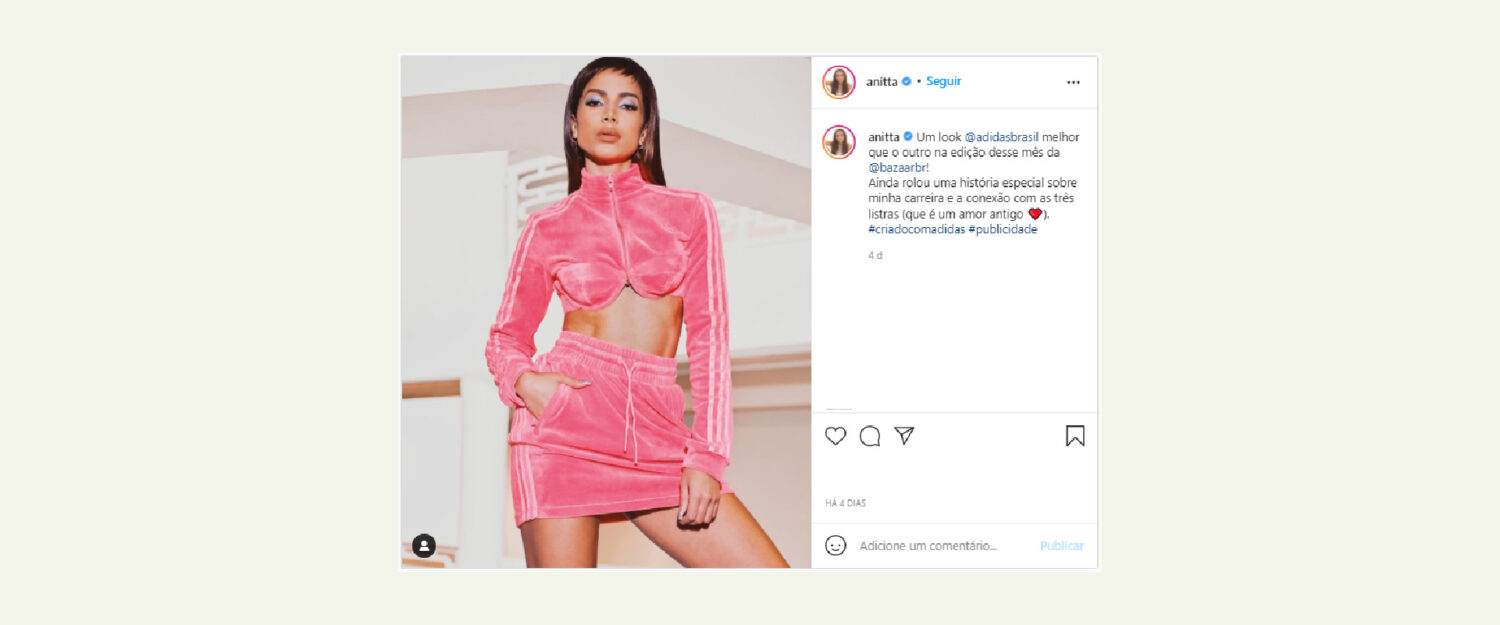This screenshot has height=625, width=1500.
Task: Open anitta profile picture in header
Action: click(x=839, y=82)
